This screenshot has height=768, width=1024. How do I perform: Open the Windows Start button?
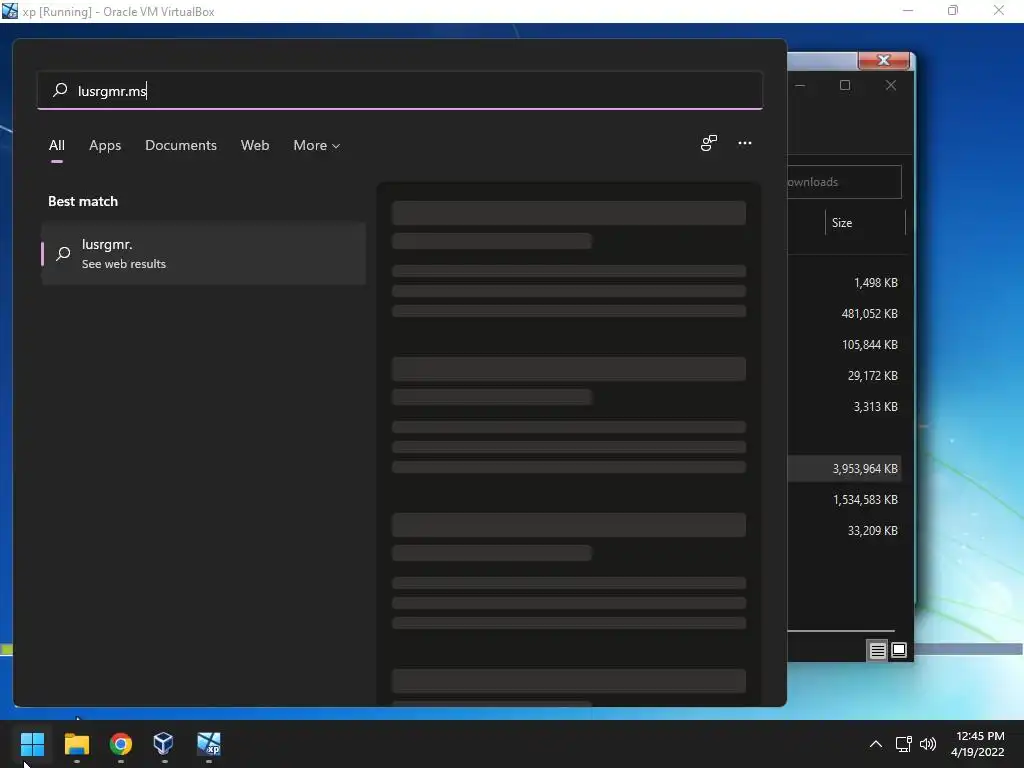(x=32, y=743)
